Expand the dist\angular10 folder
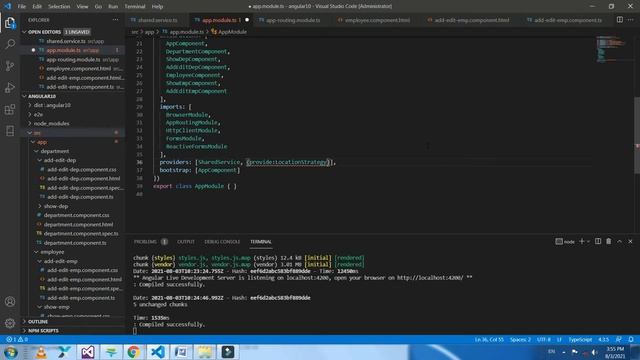The height and width of the screenshot is (360, 640). pyautogui.click(x=52, y=105)
